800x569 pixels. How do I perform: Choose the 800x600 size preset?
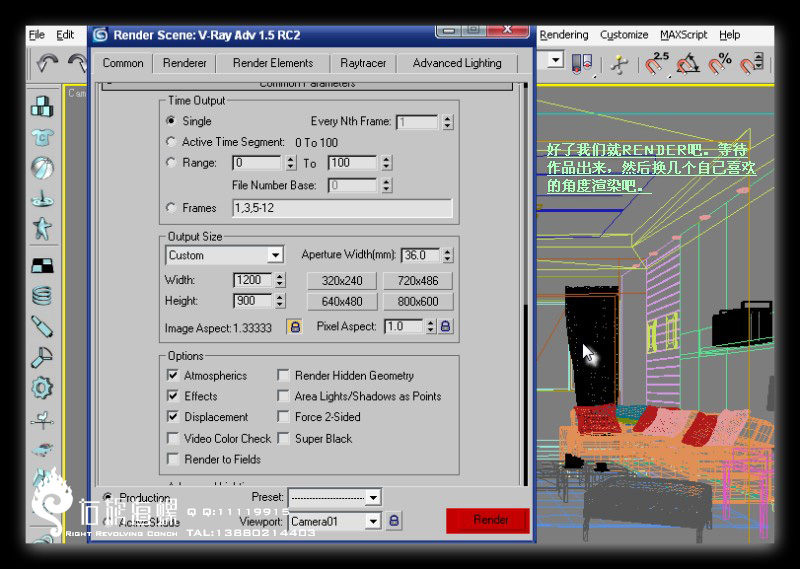click(x=418, y=302)
